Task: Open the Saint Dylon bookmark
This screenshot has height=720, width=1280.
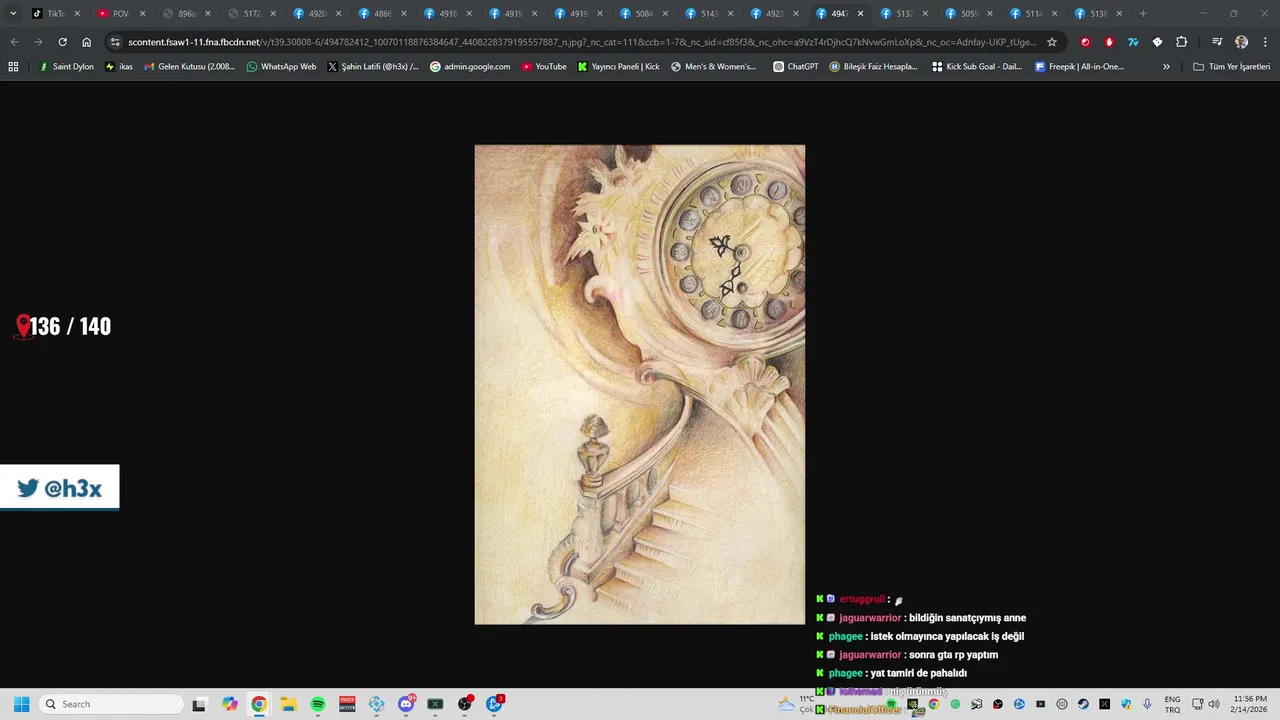Action: click(x=66, y=66)
